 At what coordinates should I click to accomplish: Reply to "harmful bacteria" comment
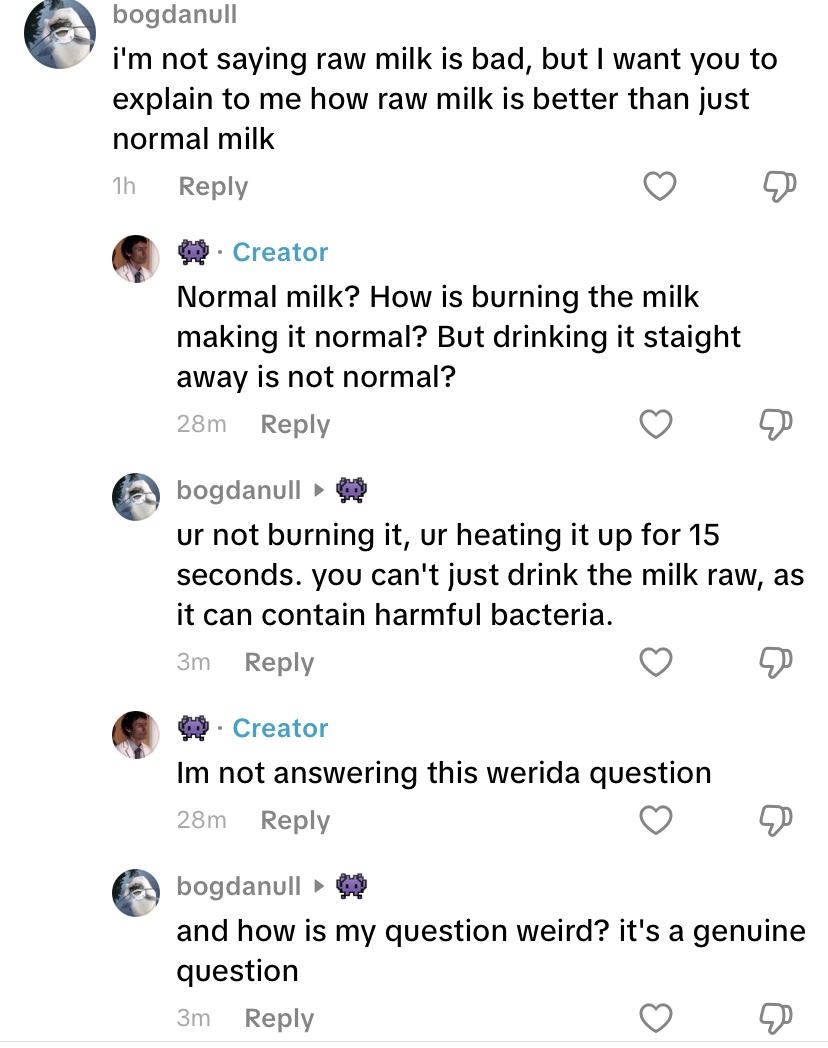pos(279,662)
